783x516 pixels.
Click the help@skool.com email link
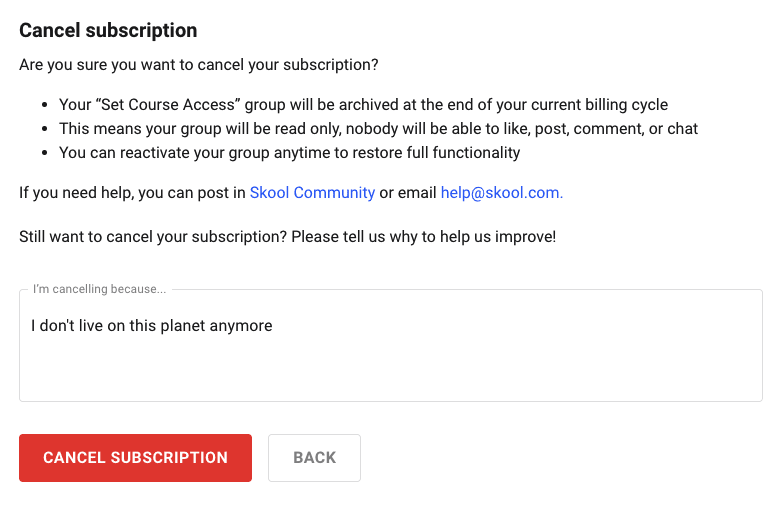(x=501, y=192)
